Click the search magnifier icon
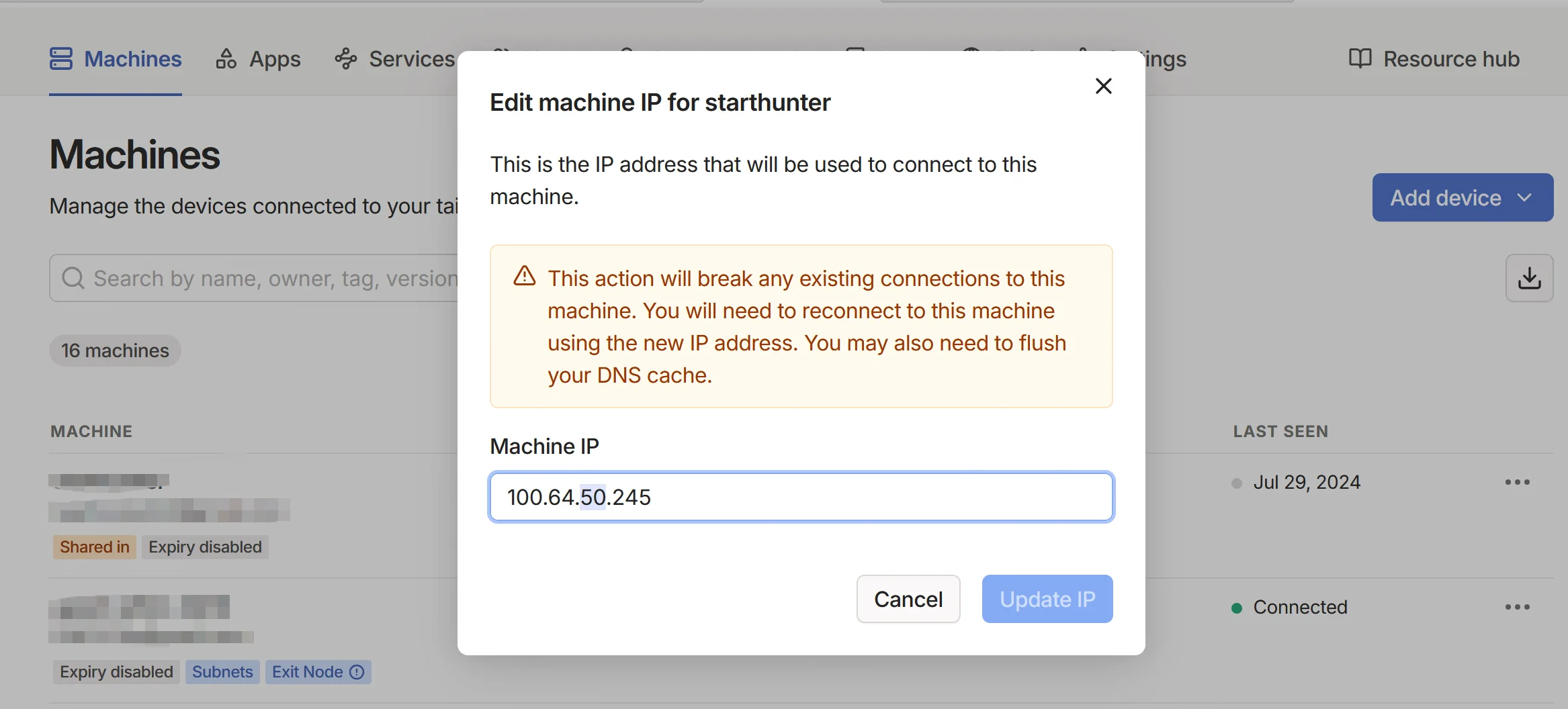The image size is (1568, 709). [73, 278]
